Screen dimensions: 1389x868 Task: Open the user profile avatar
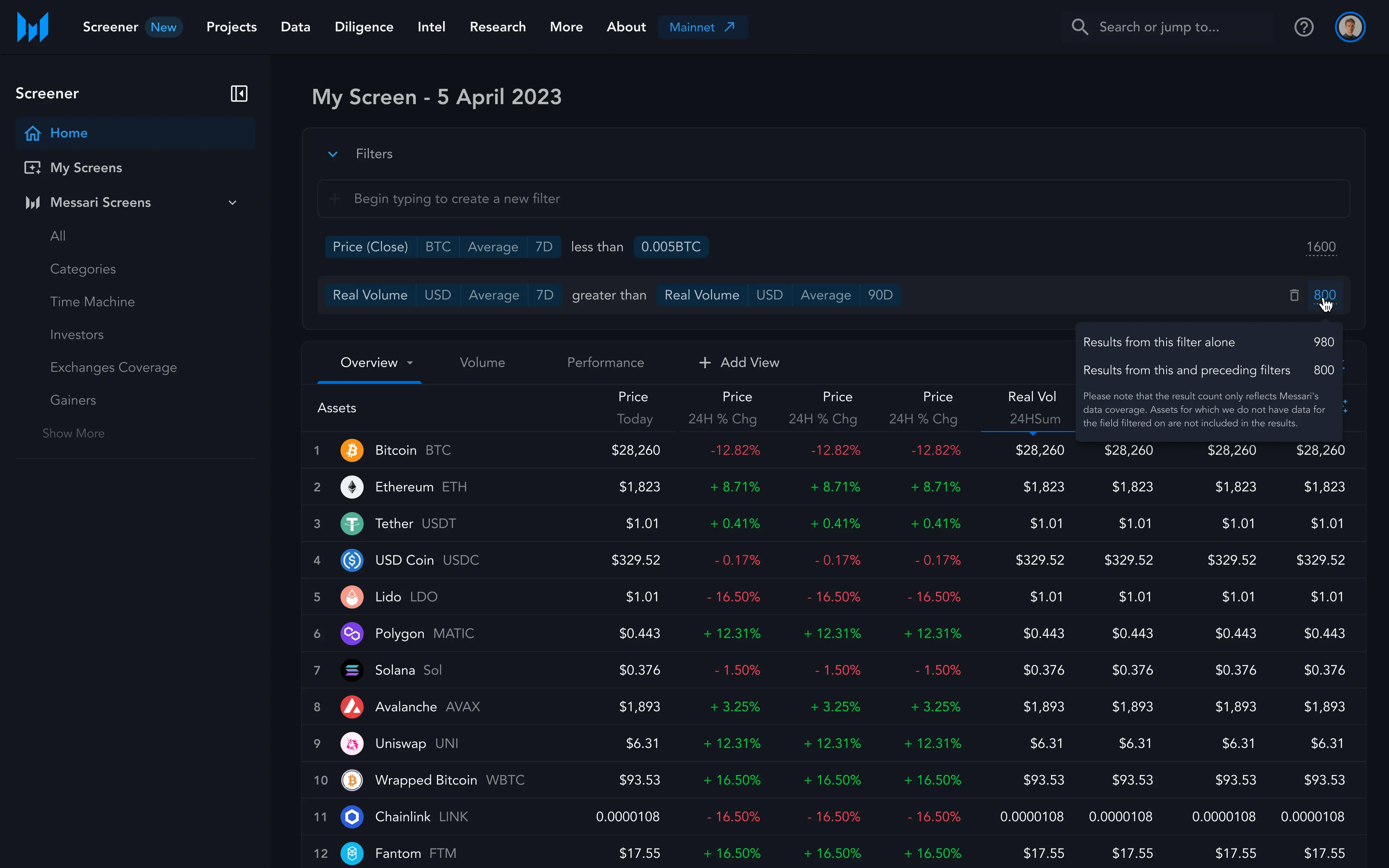coord(1350,27)
